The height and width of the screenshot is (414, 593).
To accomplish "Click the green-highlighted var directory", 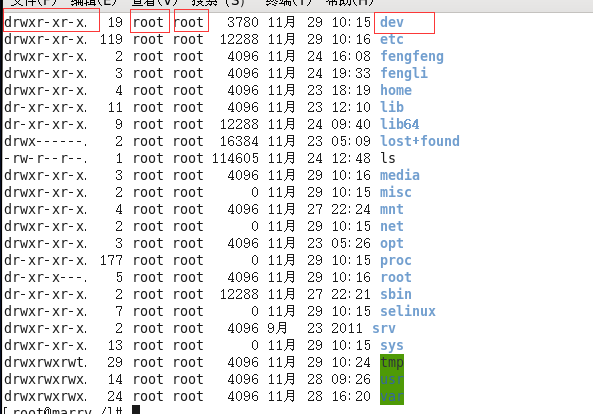I will [x=392, y=397].
